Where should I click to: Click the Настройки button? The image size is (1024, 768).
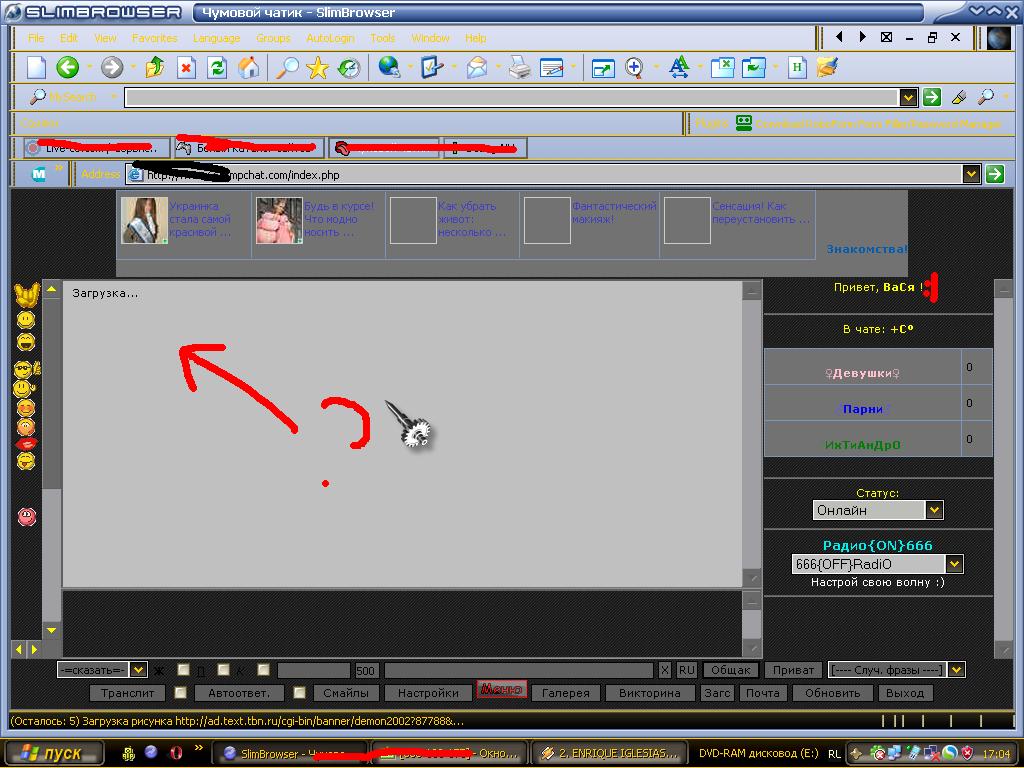pyautogui.click(x=428, y=692)
